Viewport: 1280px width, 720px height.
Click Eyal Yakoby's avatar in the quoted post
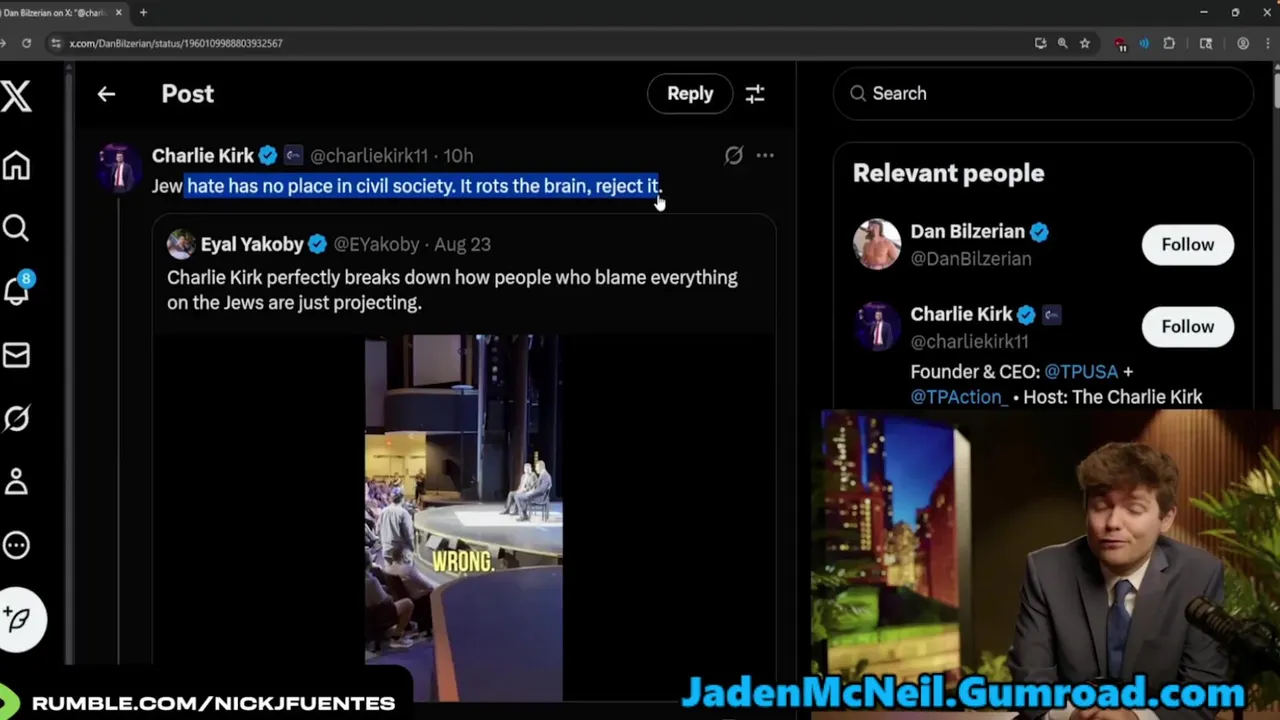(x=181, y=244)
